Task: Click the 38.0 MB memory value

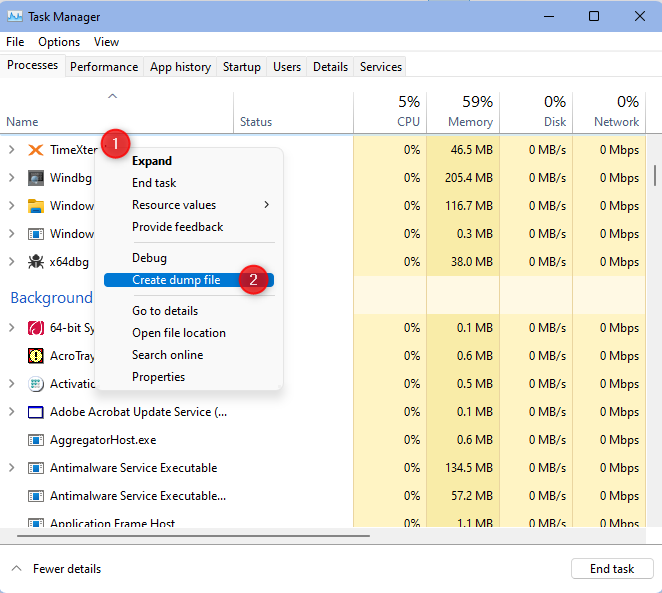Action: click(472, 262)
